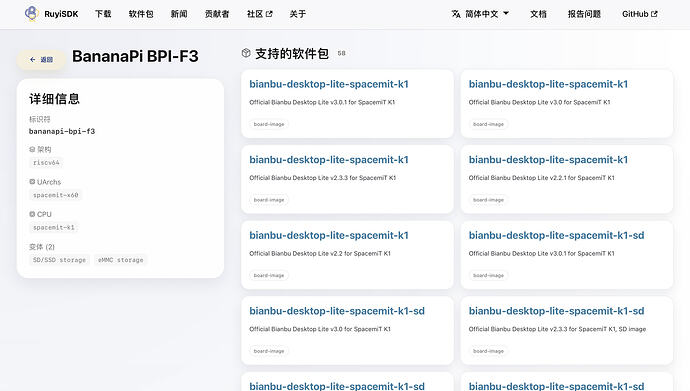
Task: Open the 报告问题 link
Action: pyautogui.click(x=584, y=14)
